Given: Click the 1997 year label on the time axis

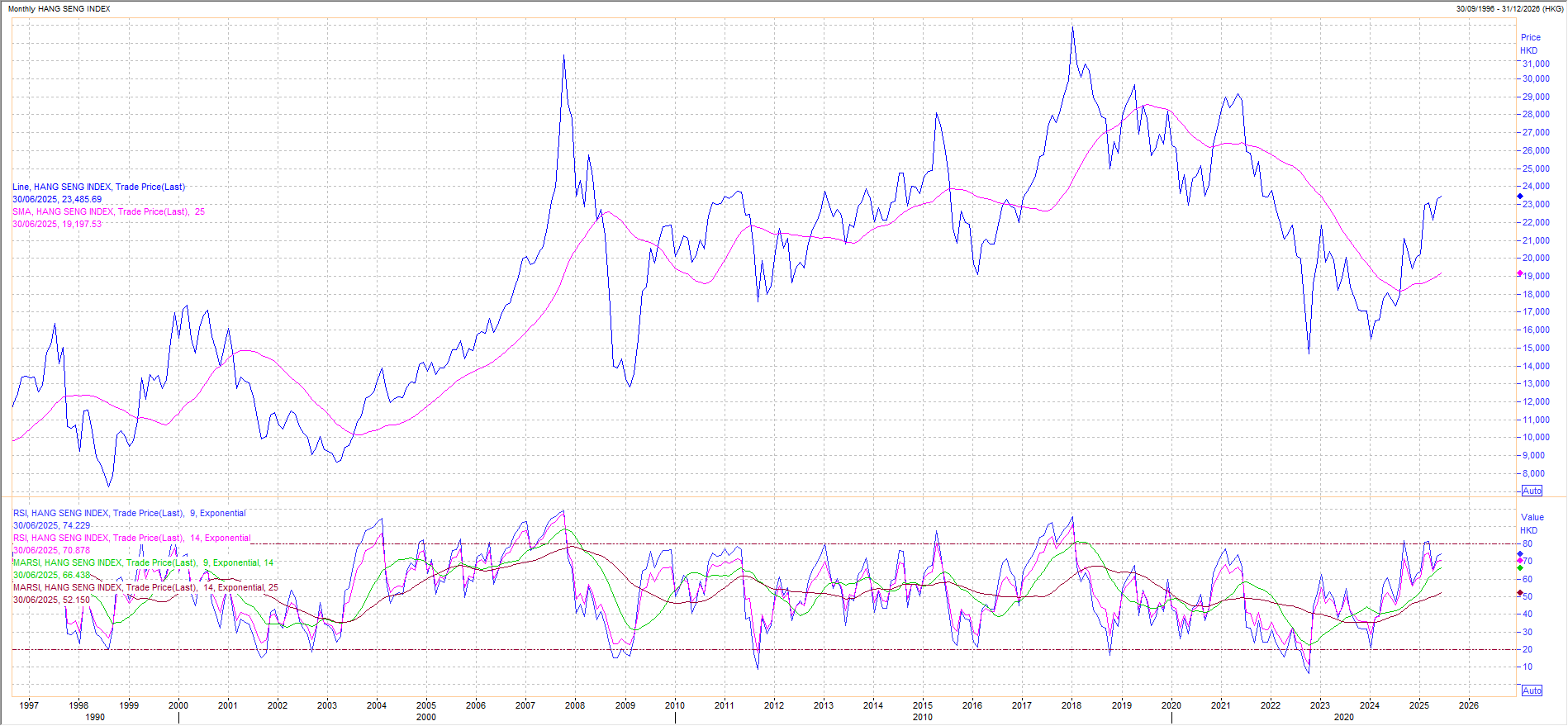Looking at the screenshot, I should click(x=29, y=706).
